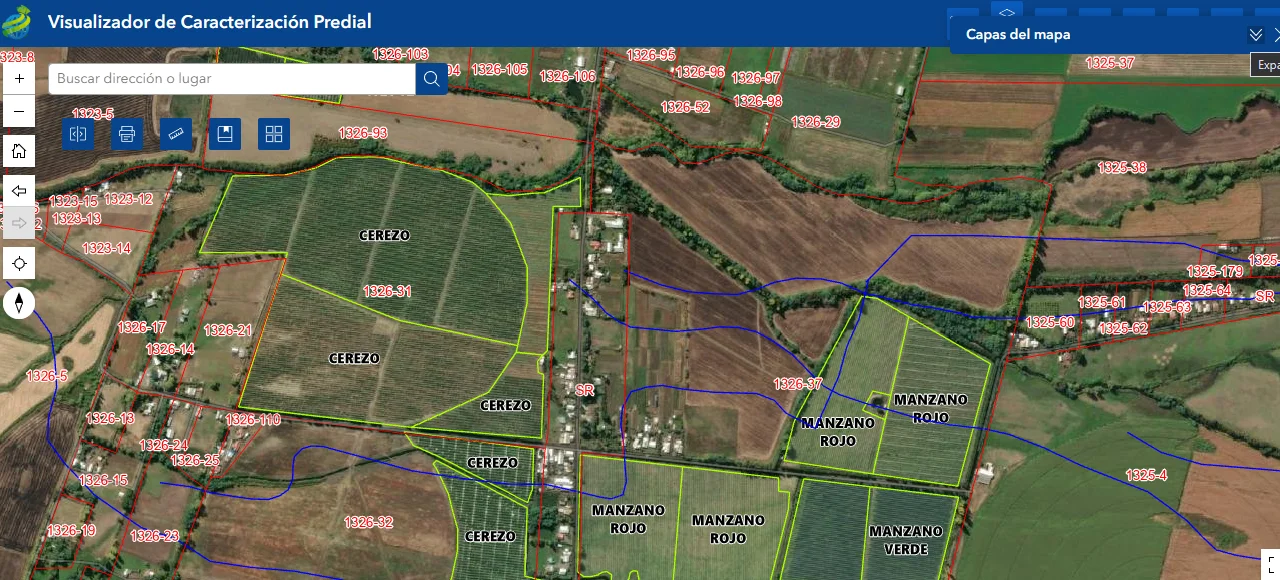The width and height of the screenshot is (1280, 580).
Task: Select parcel label 1326-5
Action: pyautogui.click(x=46, y=377)
